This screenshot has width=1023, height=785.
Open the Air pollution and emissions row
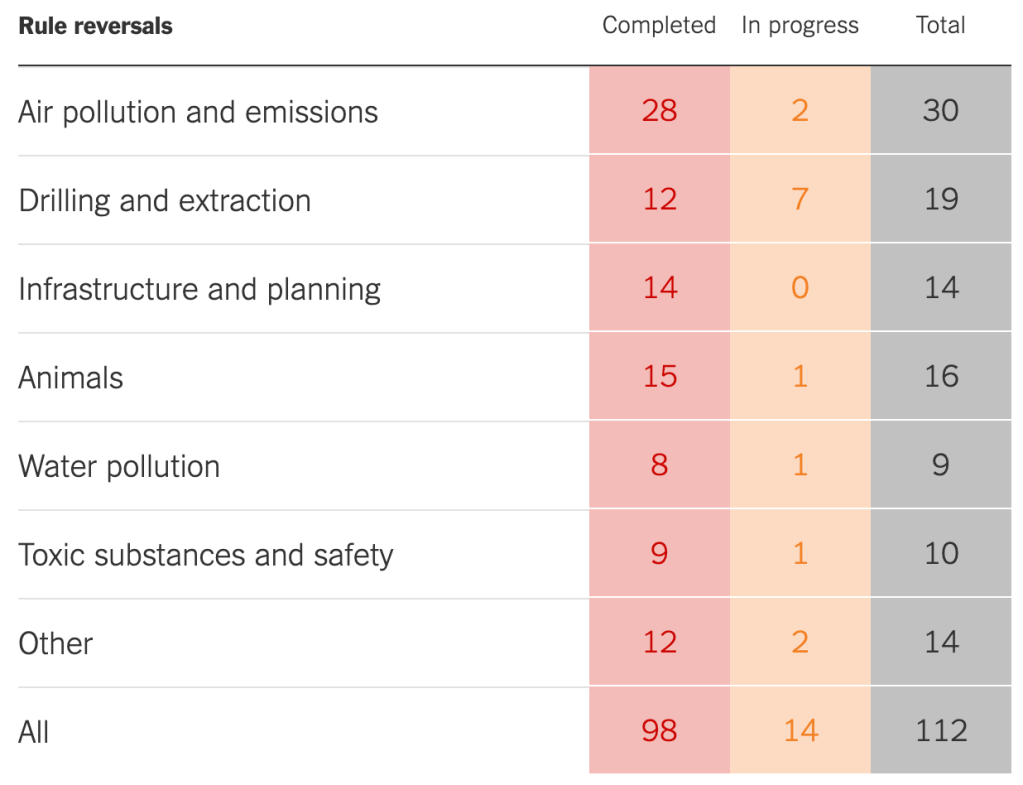198,112
